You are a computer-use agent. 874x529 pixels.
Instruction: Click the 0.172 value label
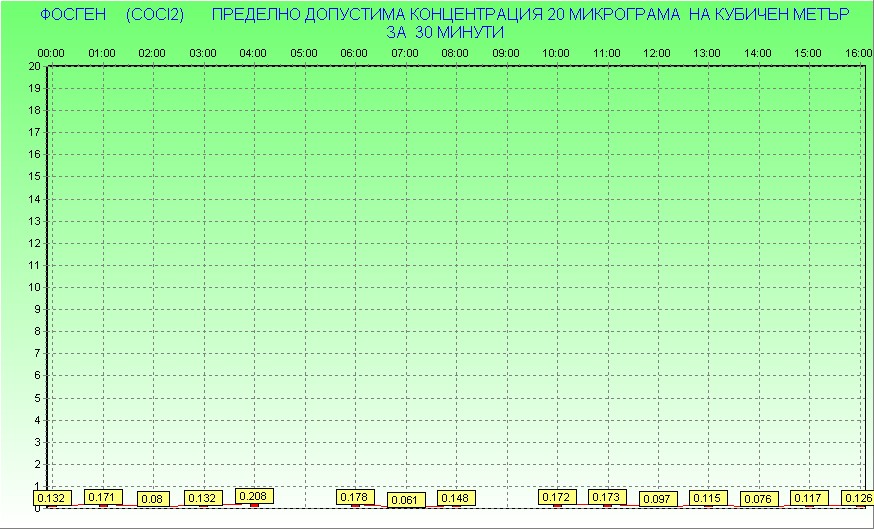[557, 497]
